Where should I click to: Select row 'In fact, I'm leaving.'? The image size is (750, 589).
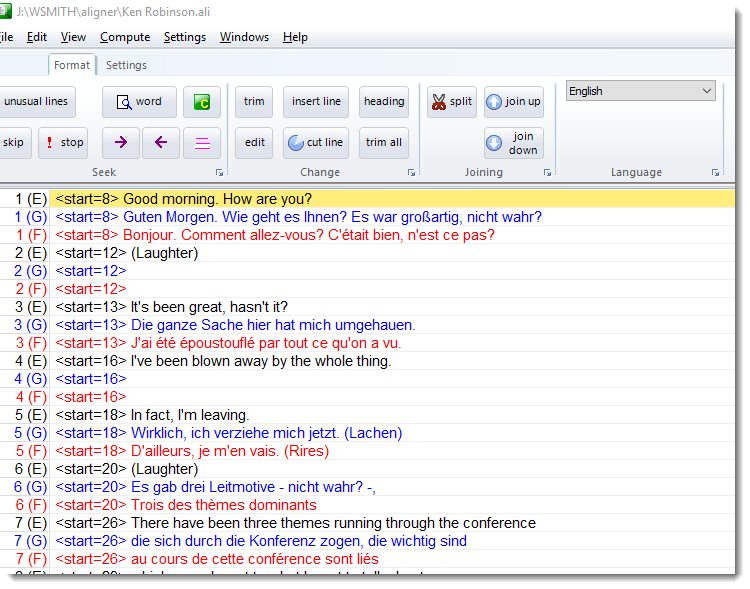[x=367, y=415]
